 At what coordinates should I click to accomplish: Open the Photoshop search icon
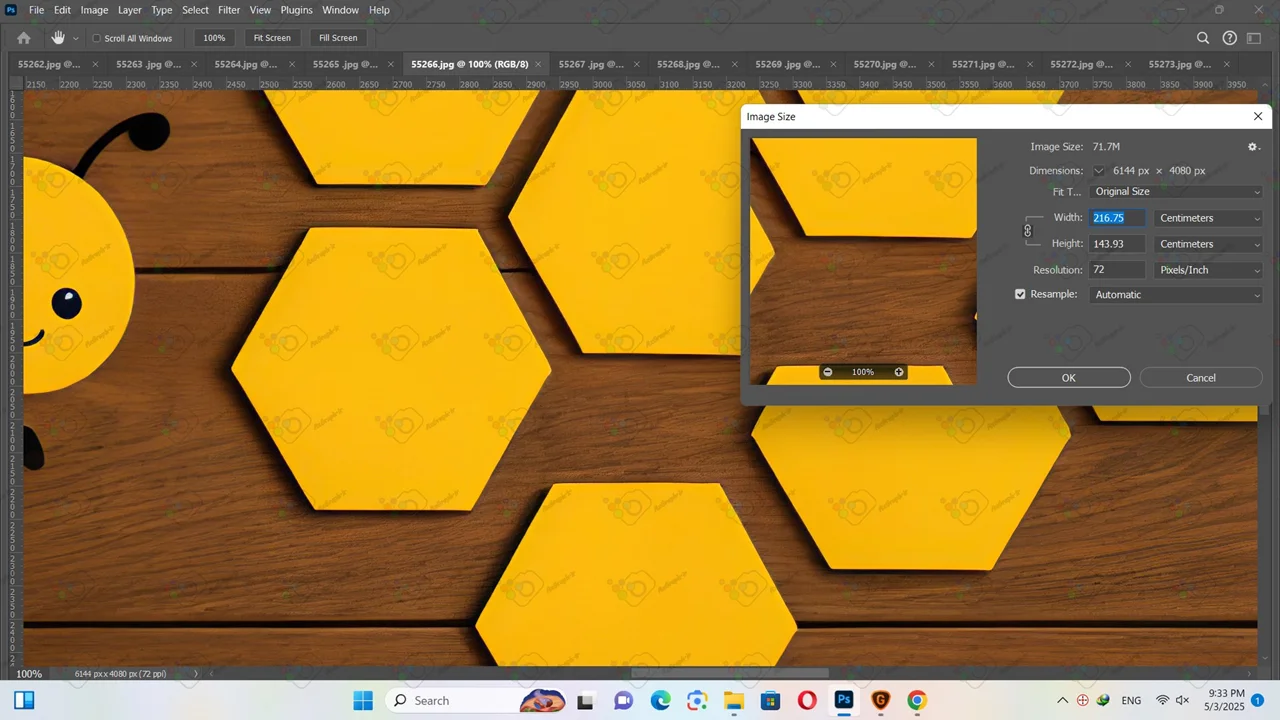tap(1203, 38)
